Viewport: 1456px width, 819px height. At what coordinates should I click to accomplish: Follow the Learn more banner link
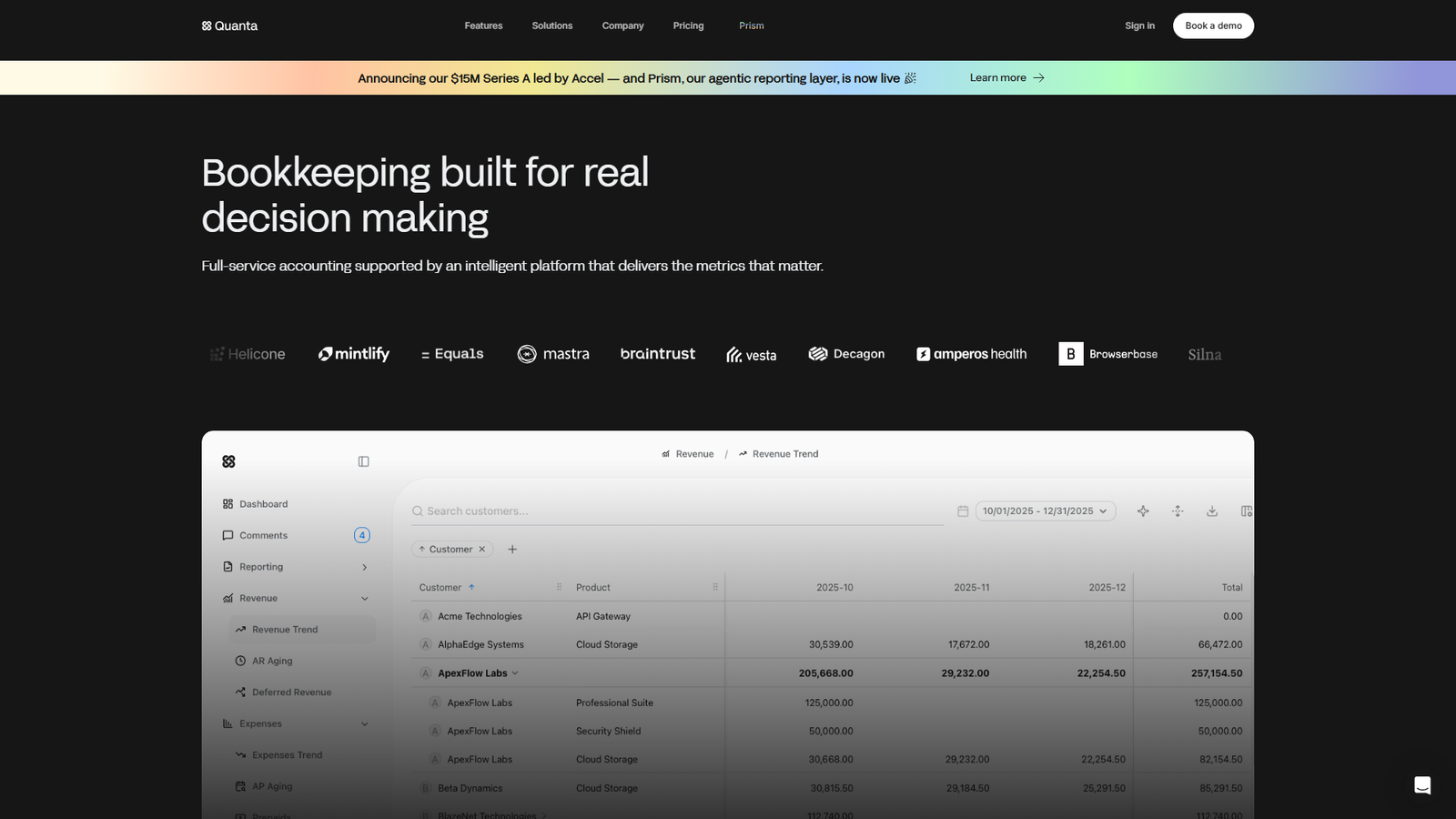point(1006,77)
